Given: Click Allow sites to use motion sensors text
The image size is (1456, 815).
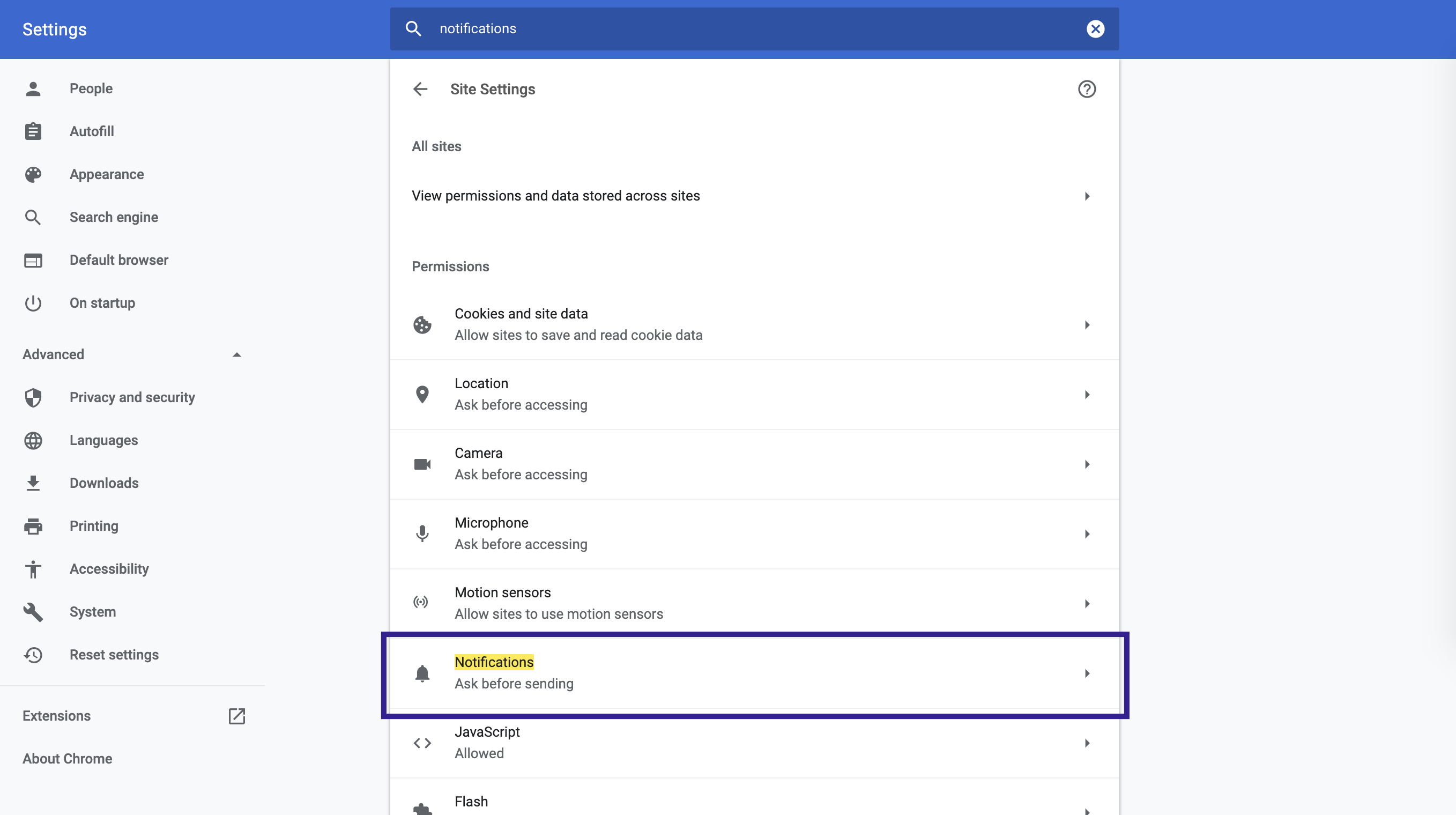Looking at the screenshot, I should point(559,614).
